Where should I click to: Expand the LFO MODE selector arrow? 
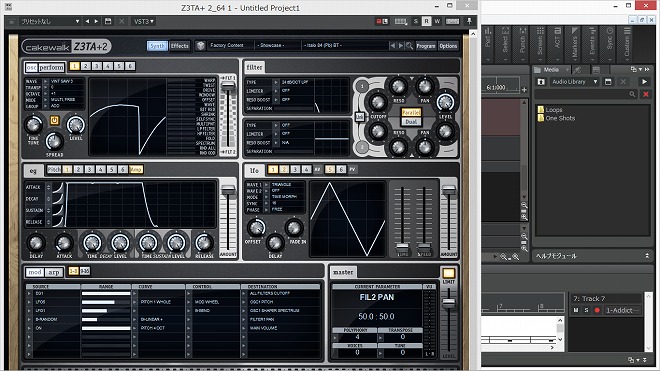coord(266,197)
